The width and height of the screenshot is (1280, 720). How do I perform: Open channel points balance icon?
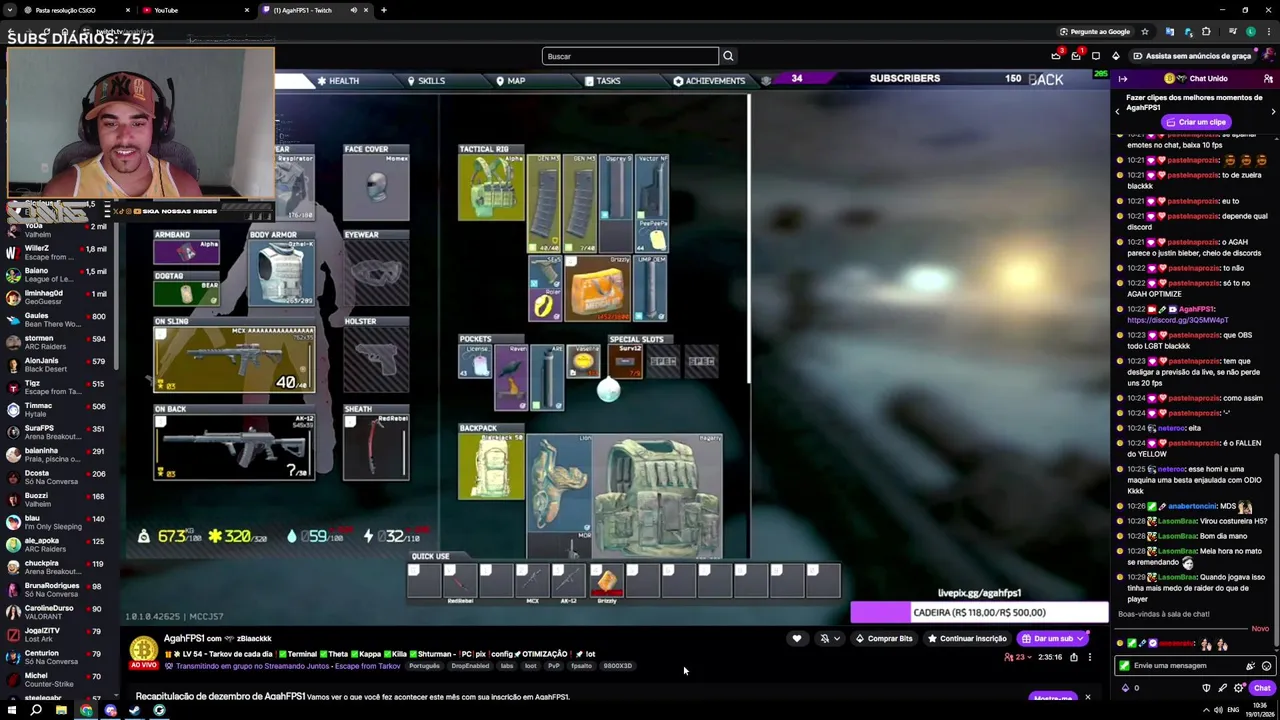(x=1126, y=688)
